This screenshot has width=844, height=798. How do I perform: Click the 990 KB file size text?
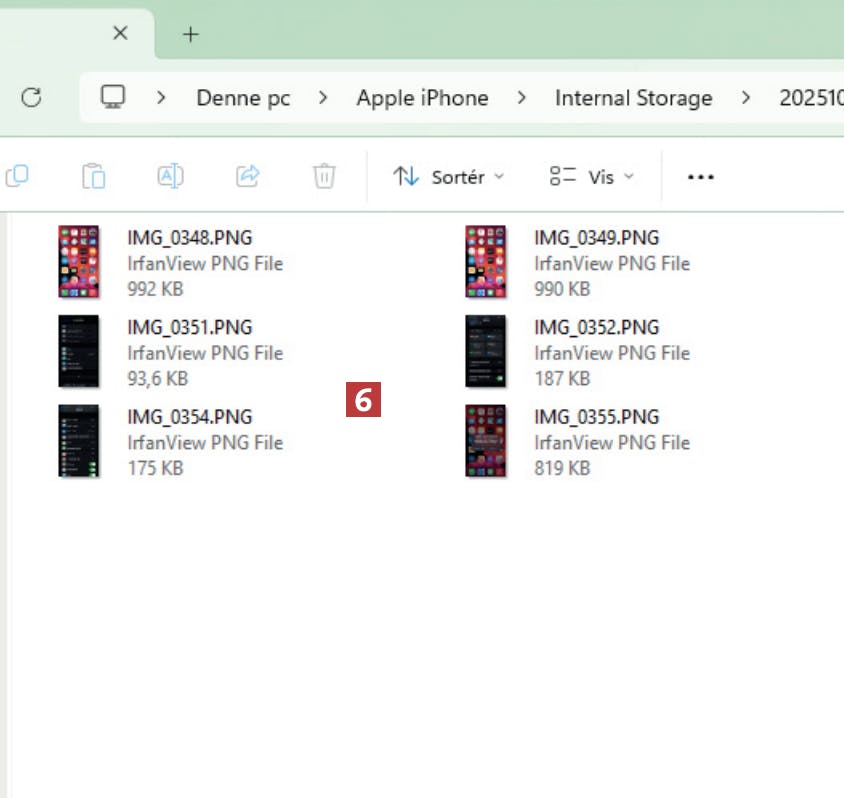pos(562,289)
